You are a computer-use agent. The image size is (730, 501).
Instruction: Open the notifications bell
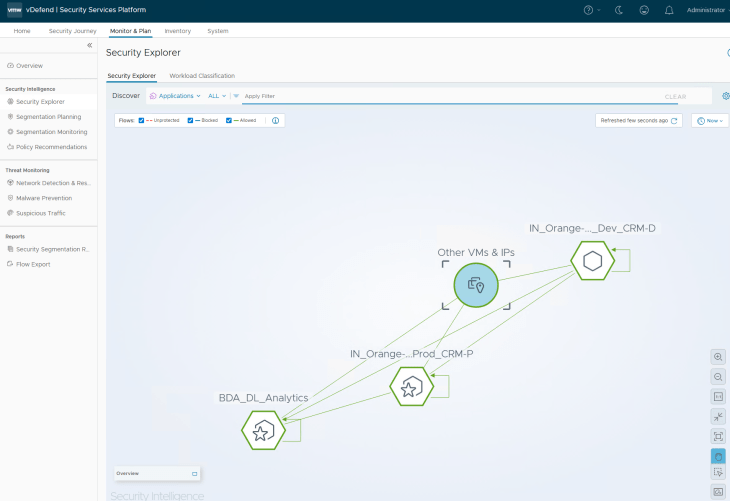[669, 10]
